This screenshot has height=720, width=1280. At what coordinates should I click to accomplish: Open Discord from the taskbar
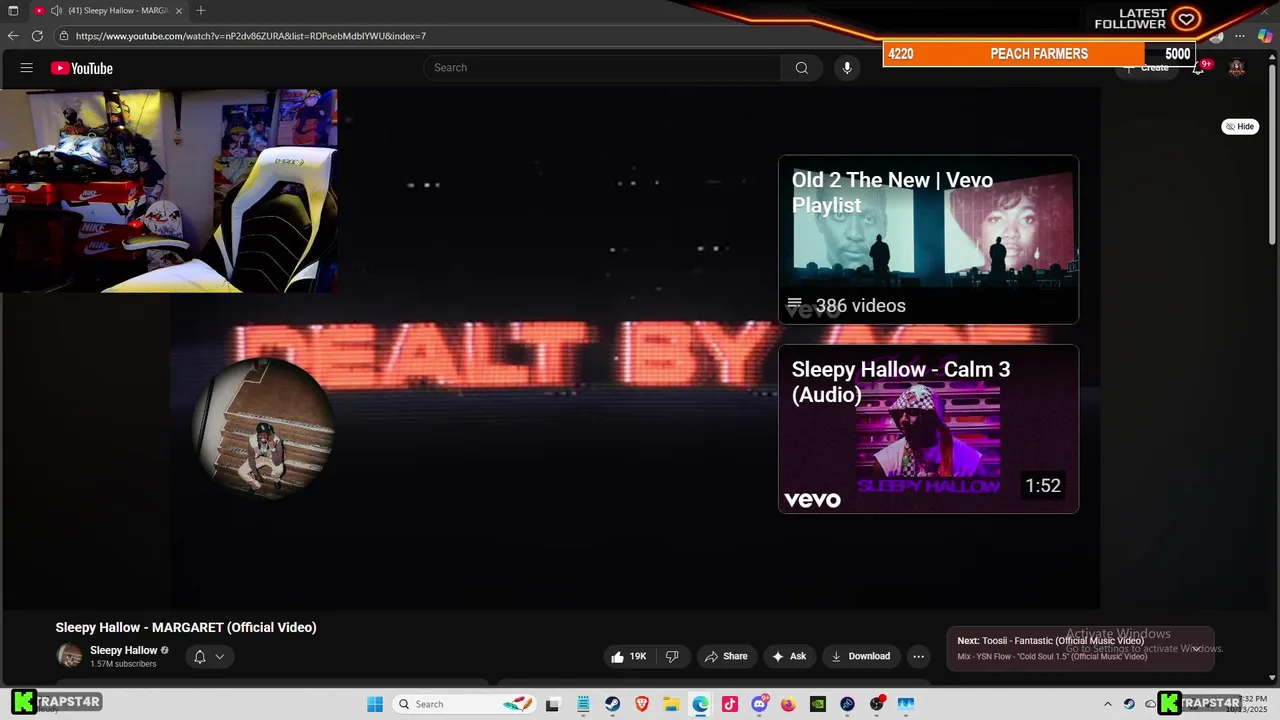(759, 704)
